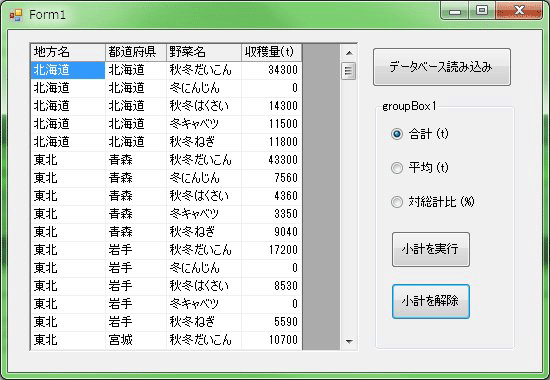The image size is (550, 380).
Task: Select the cell with value 34300
Action: pyautogui.click(x=271, y=70)
